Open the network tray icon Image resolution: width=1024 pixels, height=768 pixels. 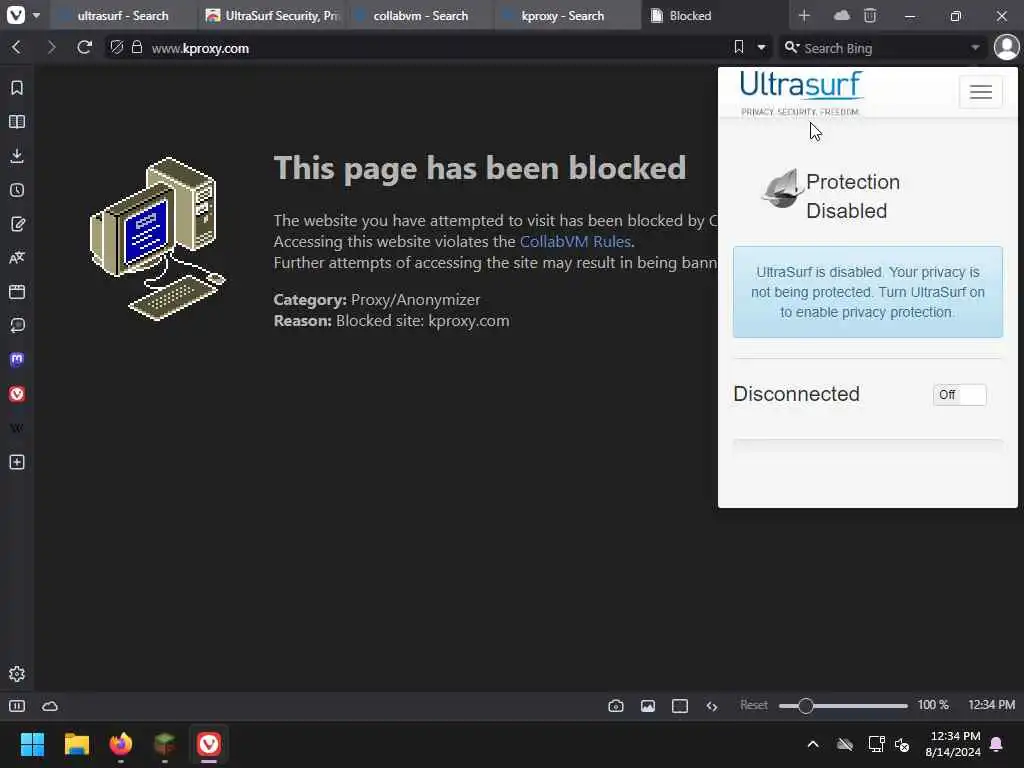click(x=876, y=744)
